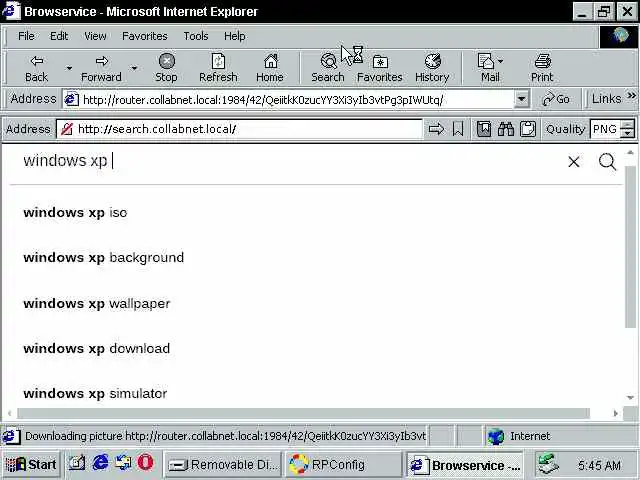
Task: Stop loading the page
Action: [166, 68]
